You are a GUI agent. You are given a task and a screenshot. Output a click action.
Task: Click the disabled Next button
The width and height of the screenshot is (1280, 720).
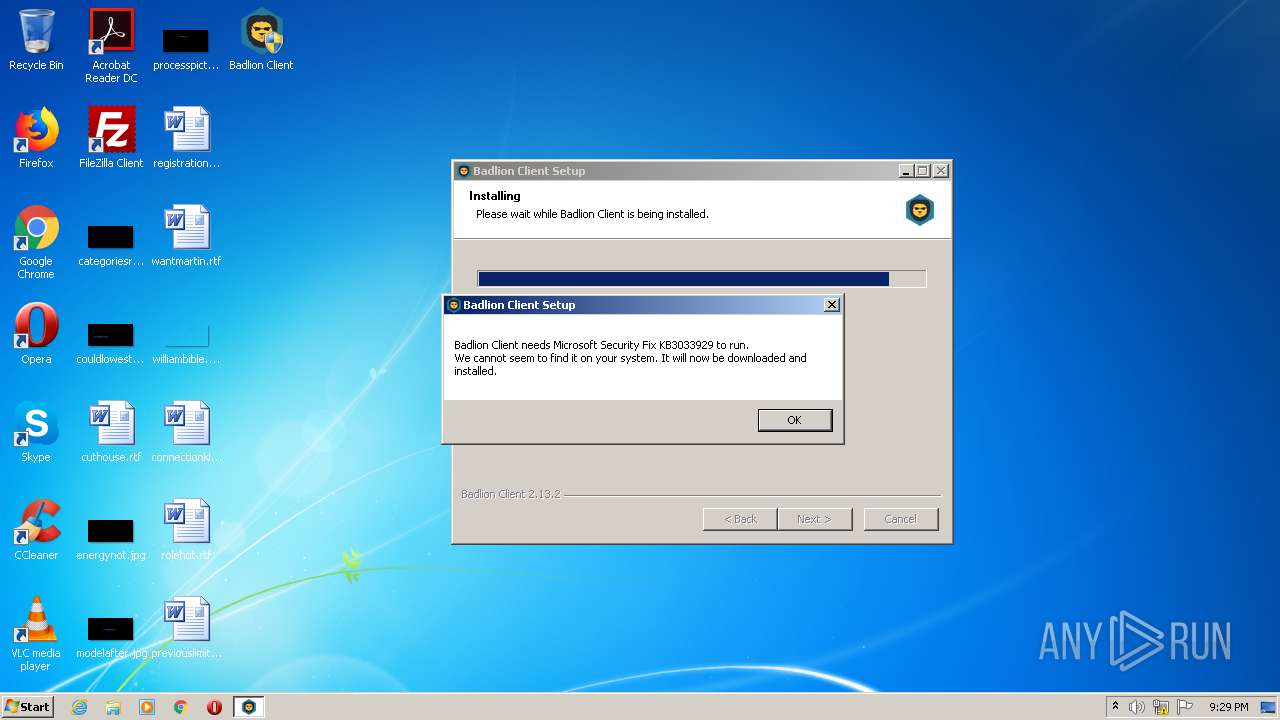(x=815, y=519)
